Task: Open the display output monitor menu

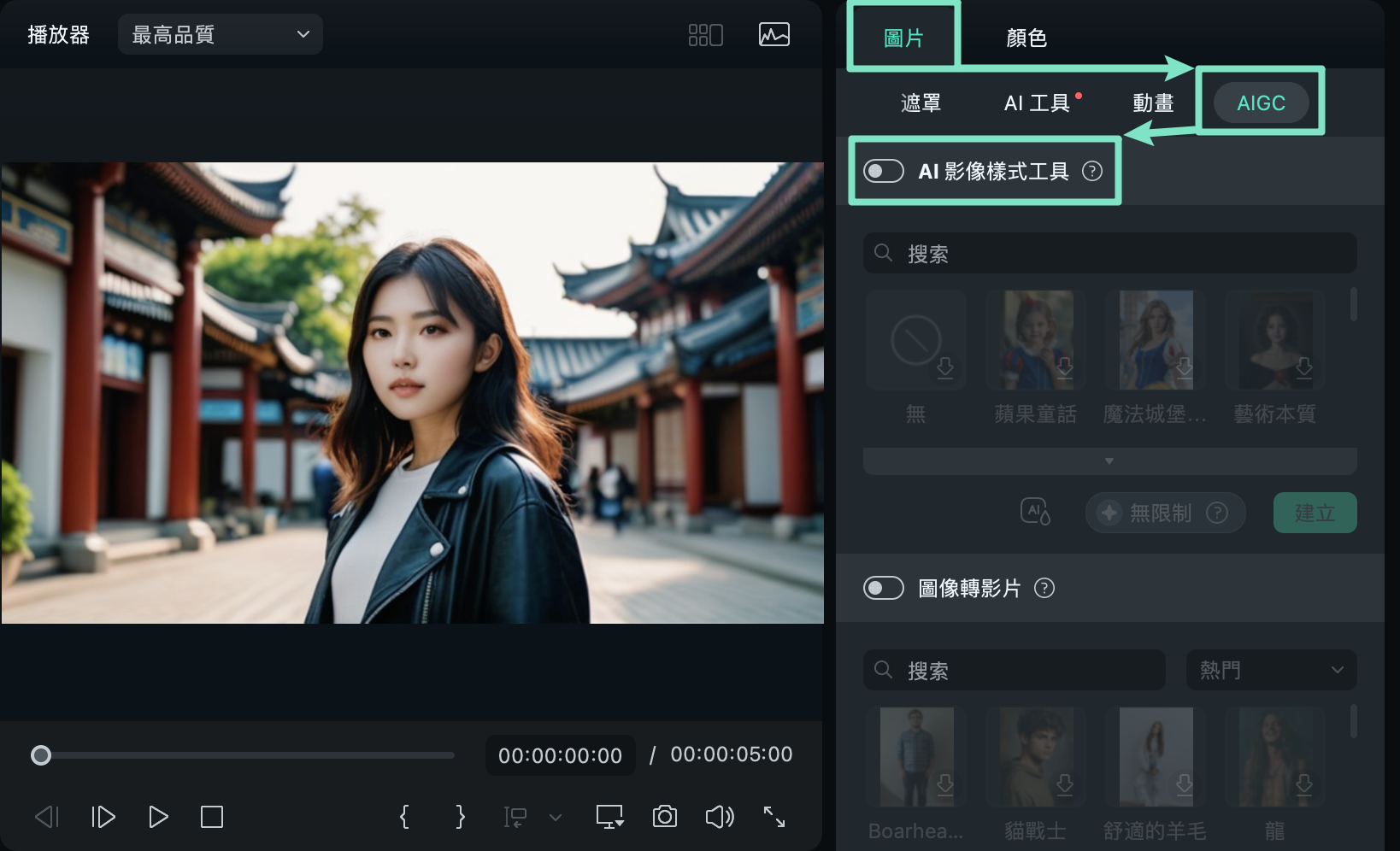Action: 609,817
